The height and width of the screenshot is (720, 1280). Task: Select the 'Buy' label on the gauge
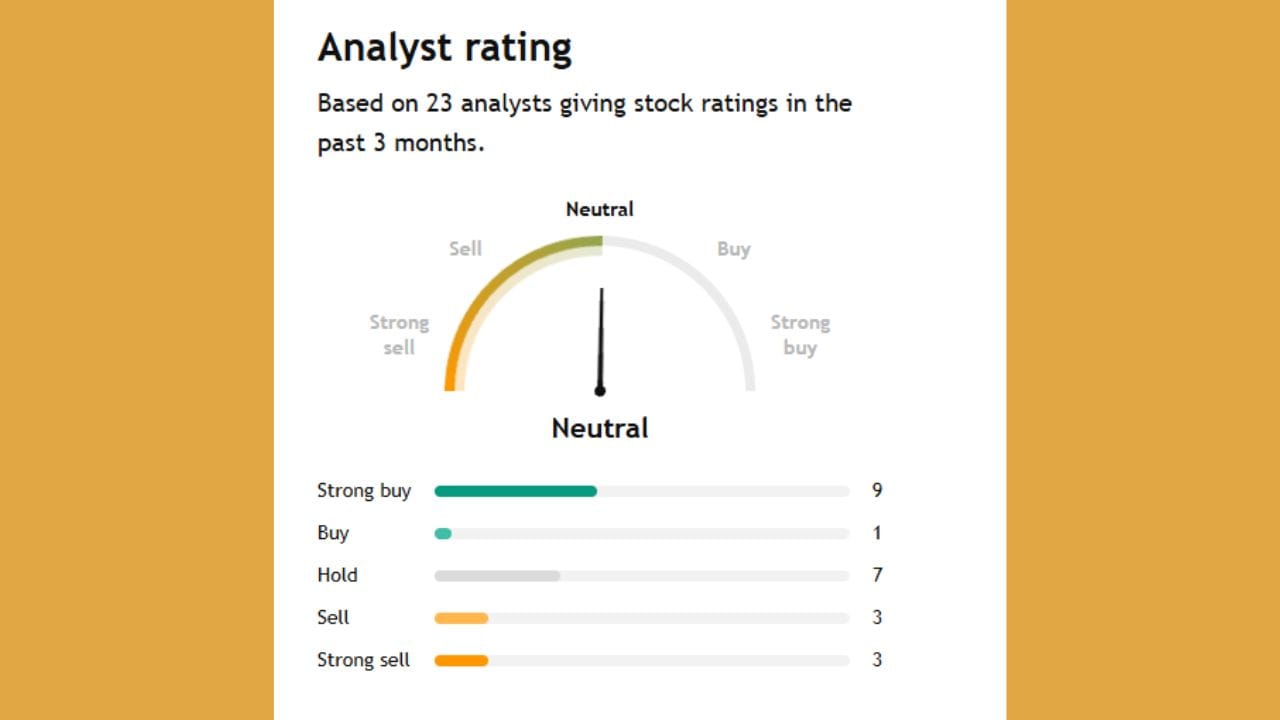[x=733, y=249]
